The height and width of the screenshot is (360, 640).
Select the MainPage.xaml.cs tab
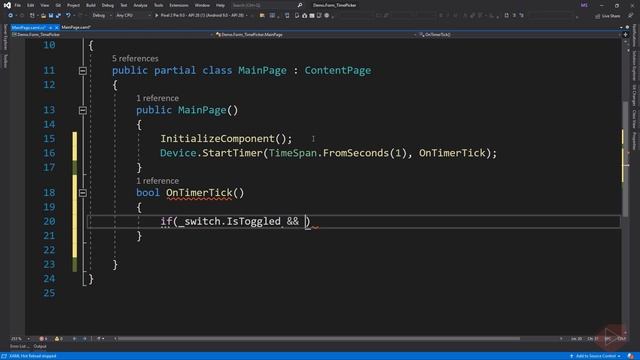pos(28,27)
